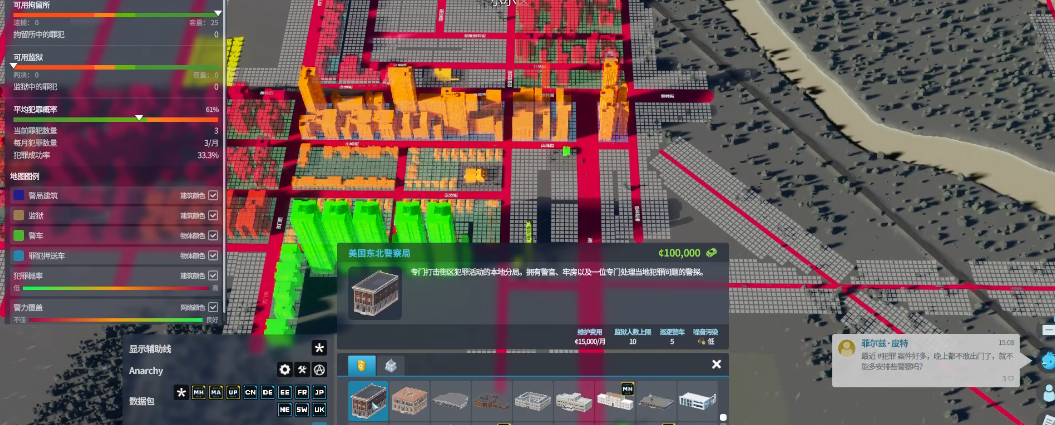Filter by SW region pack
Image resolution: width=1055 pixels, height=425 pixels.
point(303,410)
